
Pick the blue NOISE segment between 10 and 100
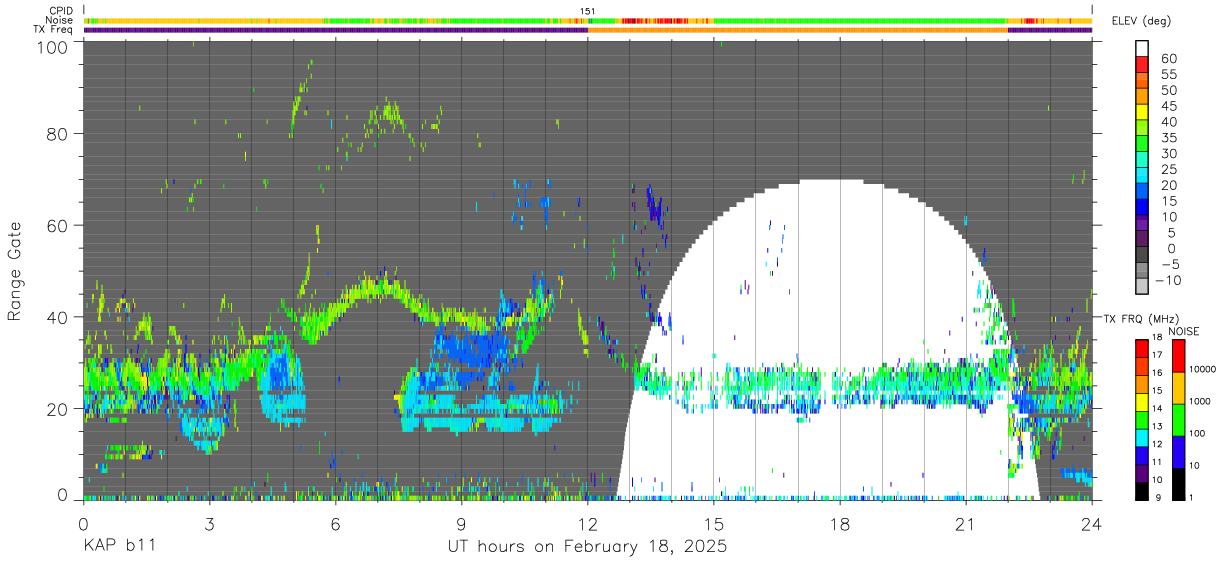tap(1179, 451)
